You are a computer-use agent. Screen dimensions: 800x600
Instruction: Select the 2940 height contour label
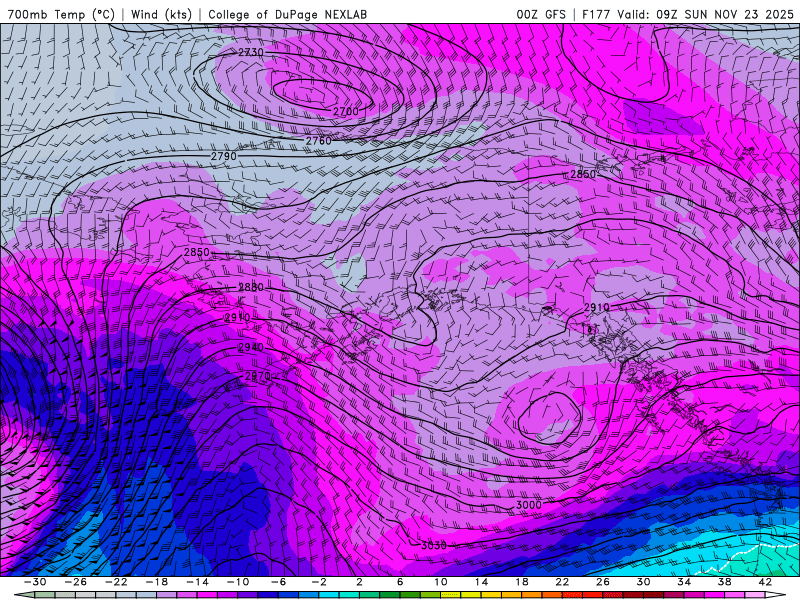point(251,347)
